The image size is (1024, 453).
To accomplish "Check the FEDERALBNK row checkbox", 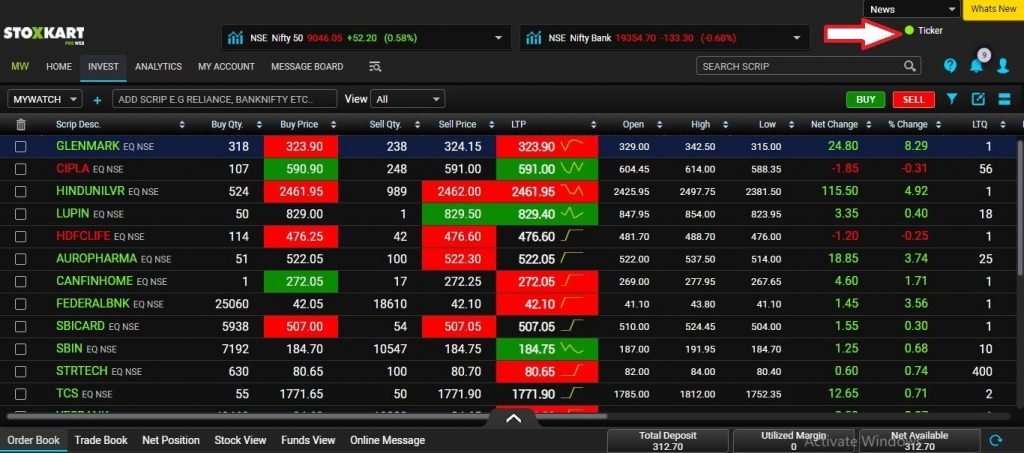I will click(21, 304).
